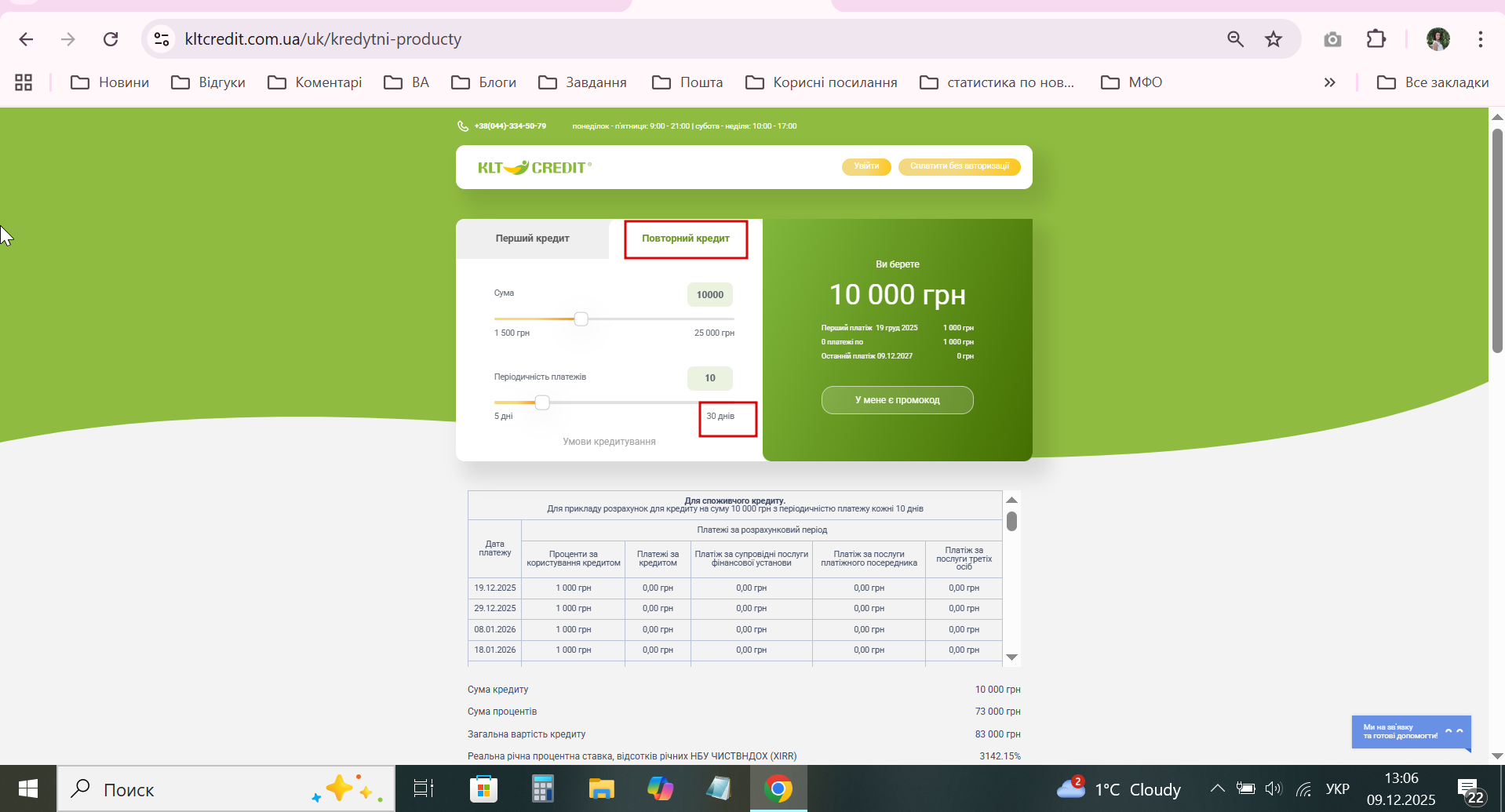
Task: Click the 73 000 грн interest sum value
Action: click(x=997, y=712)
